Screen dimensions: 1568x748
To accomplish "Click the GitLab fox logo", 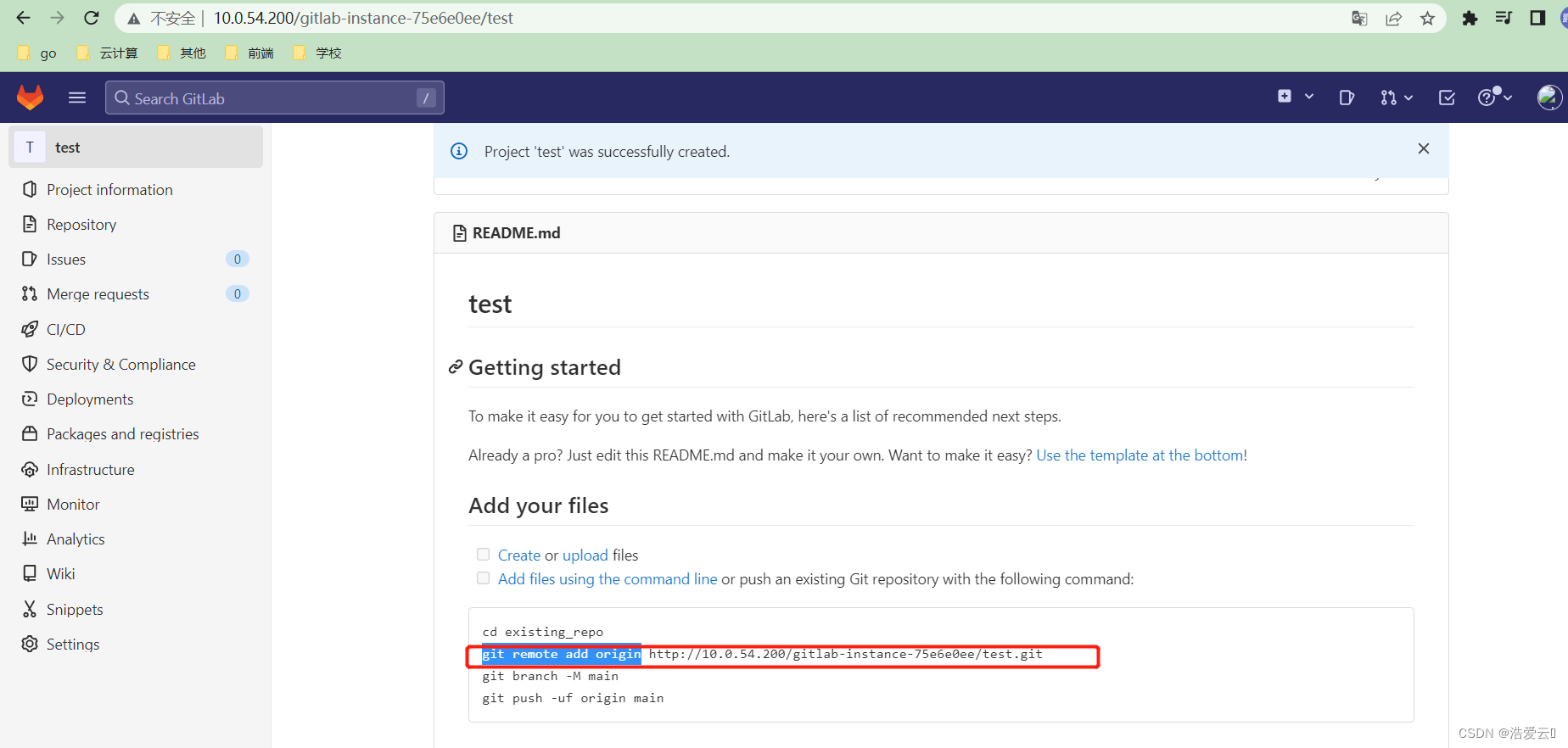I will pos(31,98).
